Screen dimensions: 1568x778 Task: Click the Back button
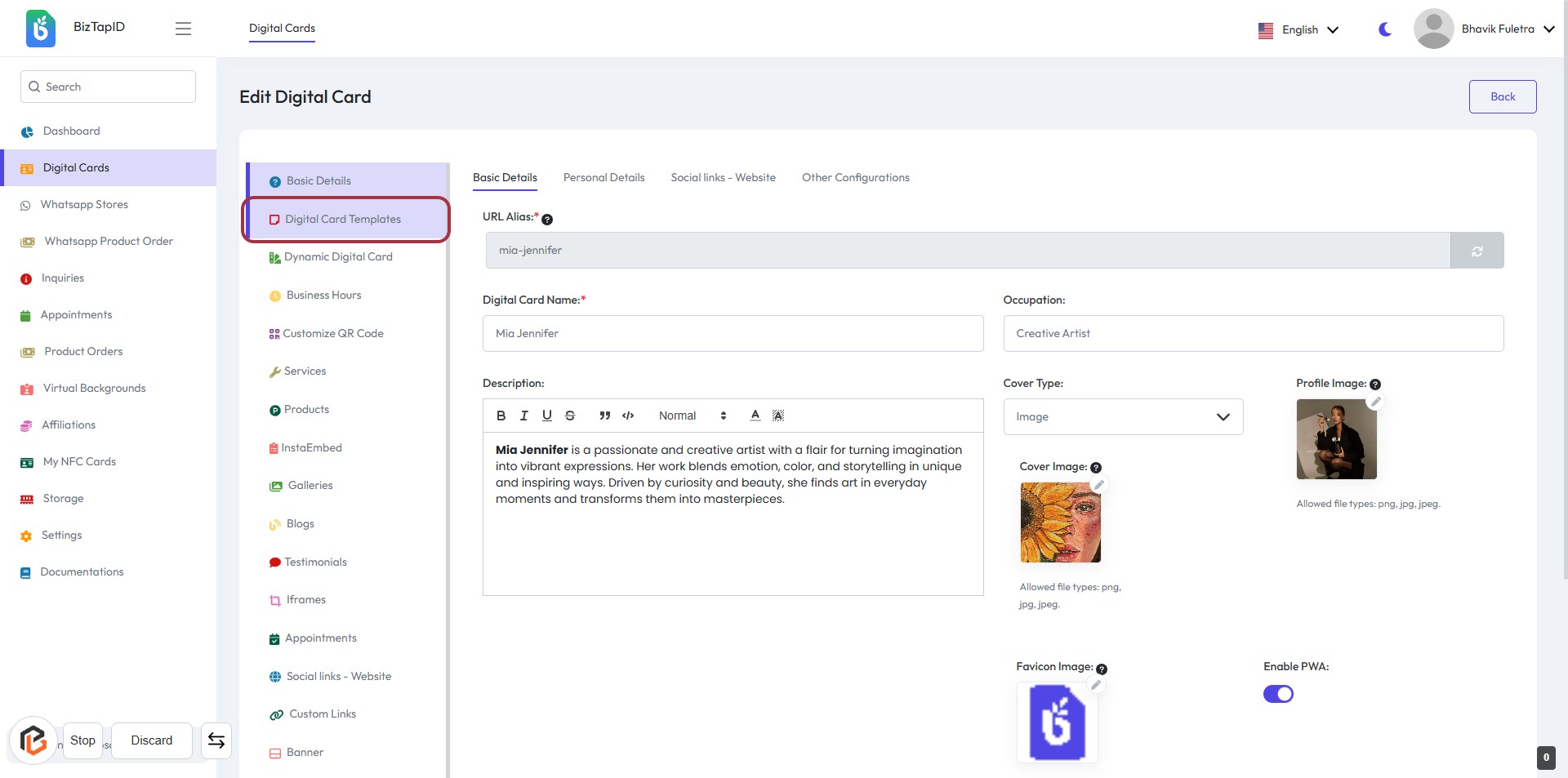coord(1502,96)
